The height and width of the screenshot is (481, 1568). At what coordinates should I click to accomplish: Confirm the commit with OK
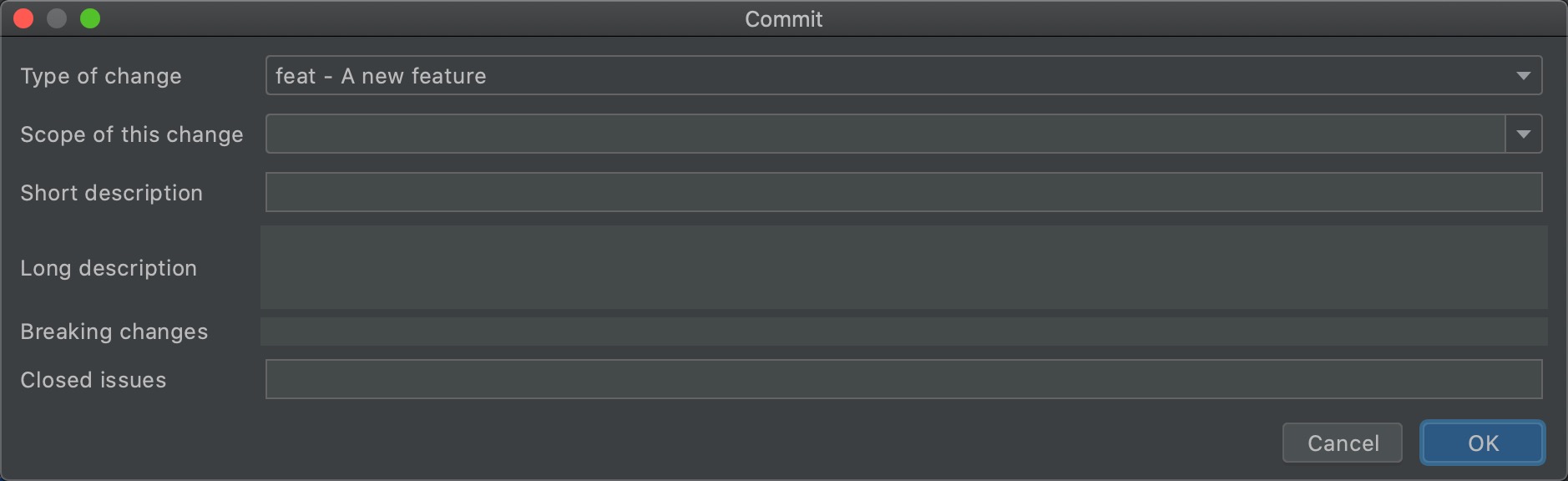[x=1483, y=443]
